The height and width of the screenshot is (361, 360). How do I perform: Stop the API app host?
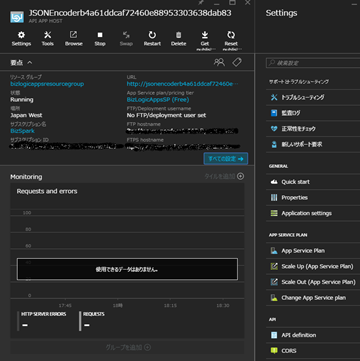tap(100, 38)
